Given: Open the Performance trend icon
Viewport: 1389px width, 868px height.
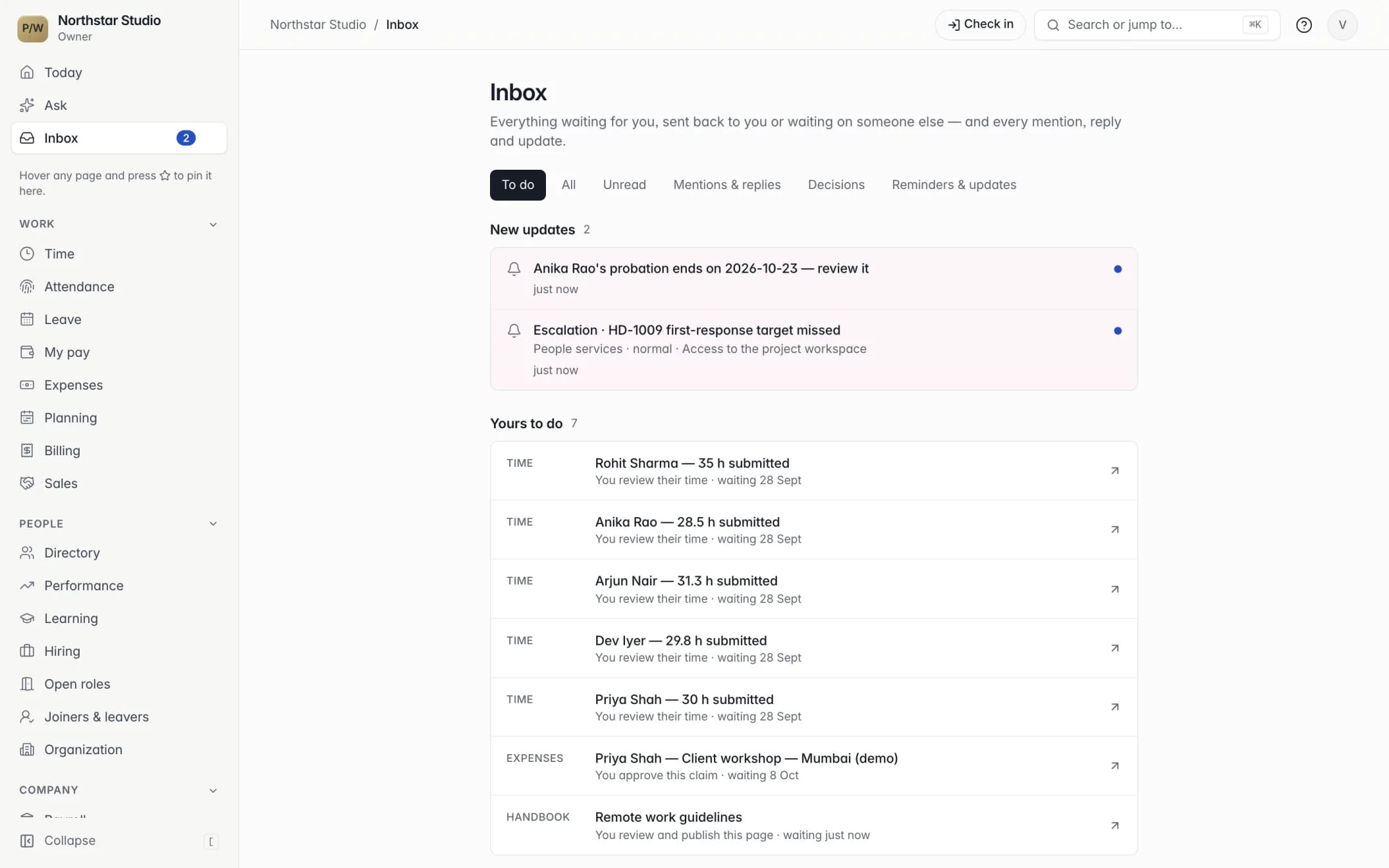Looking at the screenshot, I should pos(27,585).
